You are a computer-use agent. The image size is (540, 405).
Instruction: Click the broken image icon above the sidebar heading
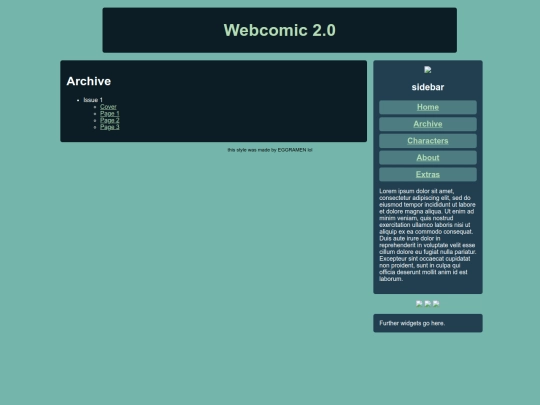coord(428,70)
